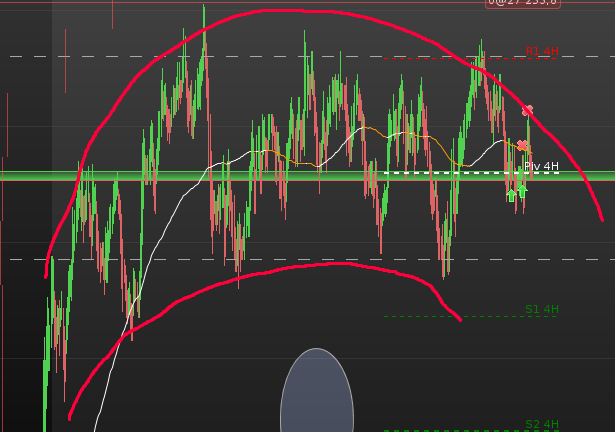Image resolution: width=615 pixels, height=432 pixels.
Task: Click the R1 4H resistance label
Action: 542,51
